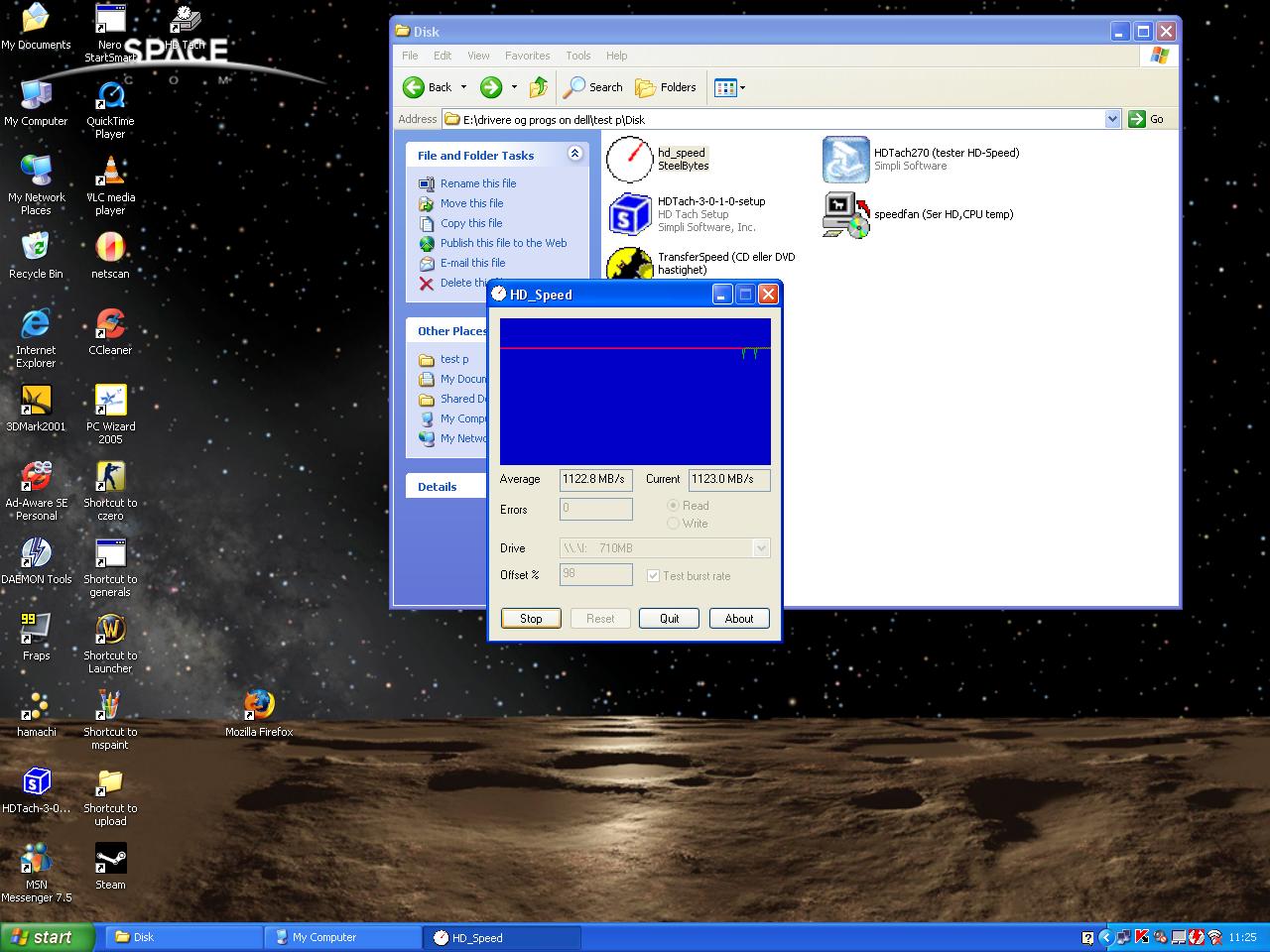Open the File menu
The width and height of the screenshot is (1270, 952).
[410, 56]
